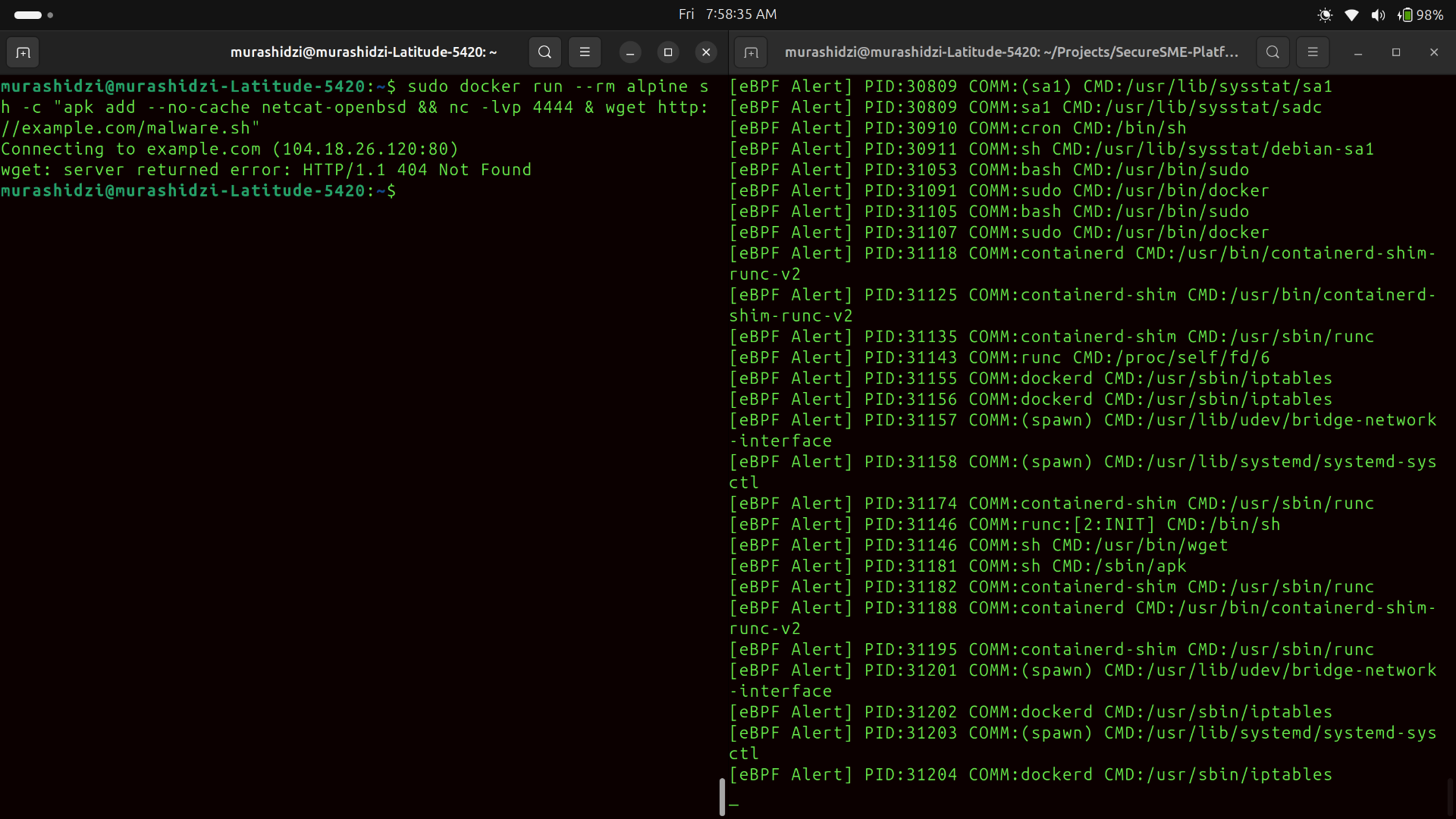1456x819 pixels.
Task: Open the calendar by clicking the clock
Action: (728, 14)
